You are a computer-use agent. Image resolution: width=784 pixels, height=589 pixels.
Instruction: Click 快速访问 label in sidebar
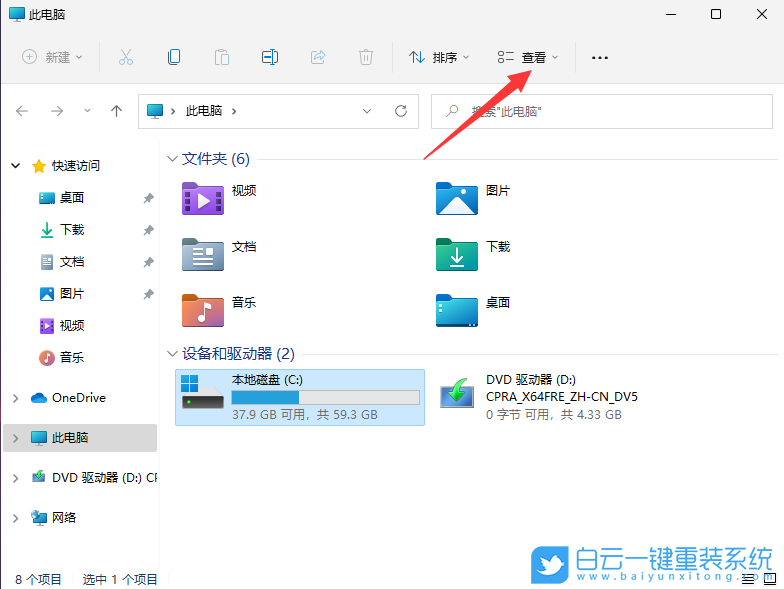pyautogui.click(x=76, y=166)
